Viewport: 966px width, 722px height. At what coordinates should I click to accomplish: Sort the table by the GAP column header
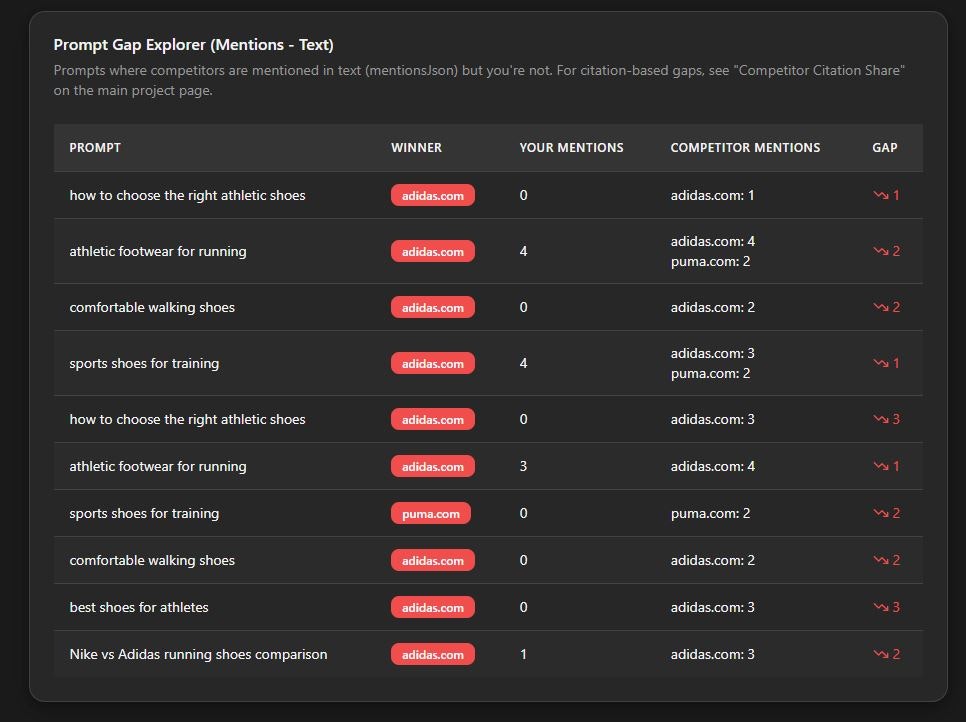[x=884, y=147]
